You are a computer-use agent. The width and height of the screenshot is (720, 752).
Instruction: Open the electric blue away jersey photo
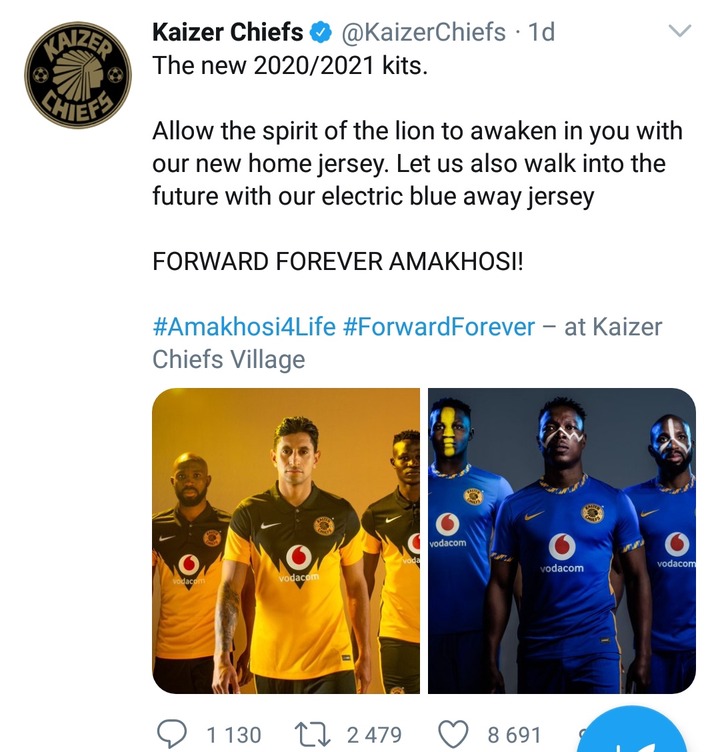click(x=561, y=540)
